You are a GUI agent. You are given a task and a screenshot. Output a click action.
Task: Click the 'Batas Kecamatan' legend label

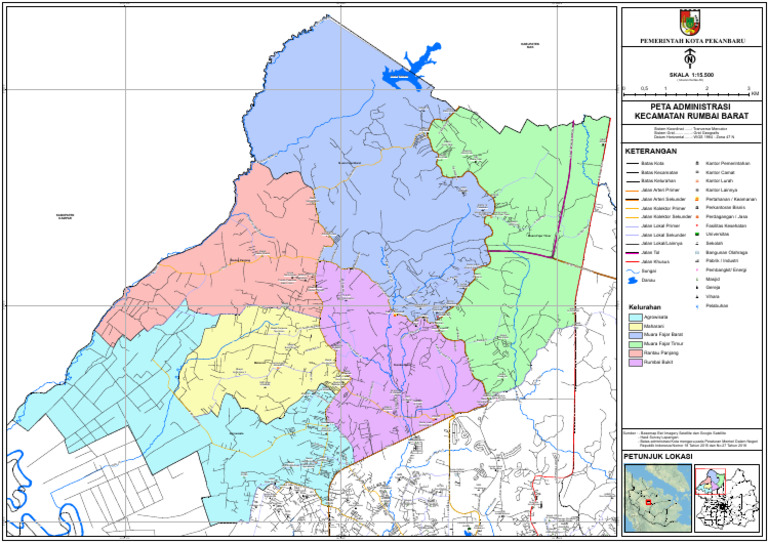pos(659,172)
